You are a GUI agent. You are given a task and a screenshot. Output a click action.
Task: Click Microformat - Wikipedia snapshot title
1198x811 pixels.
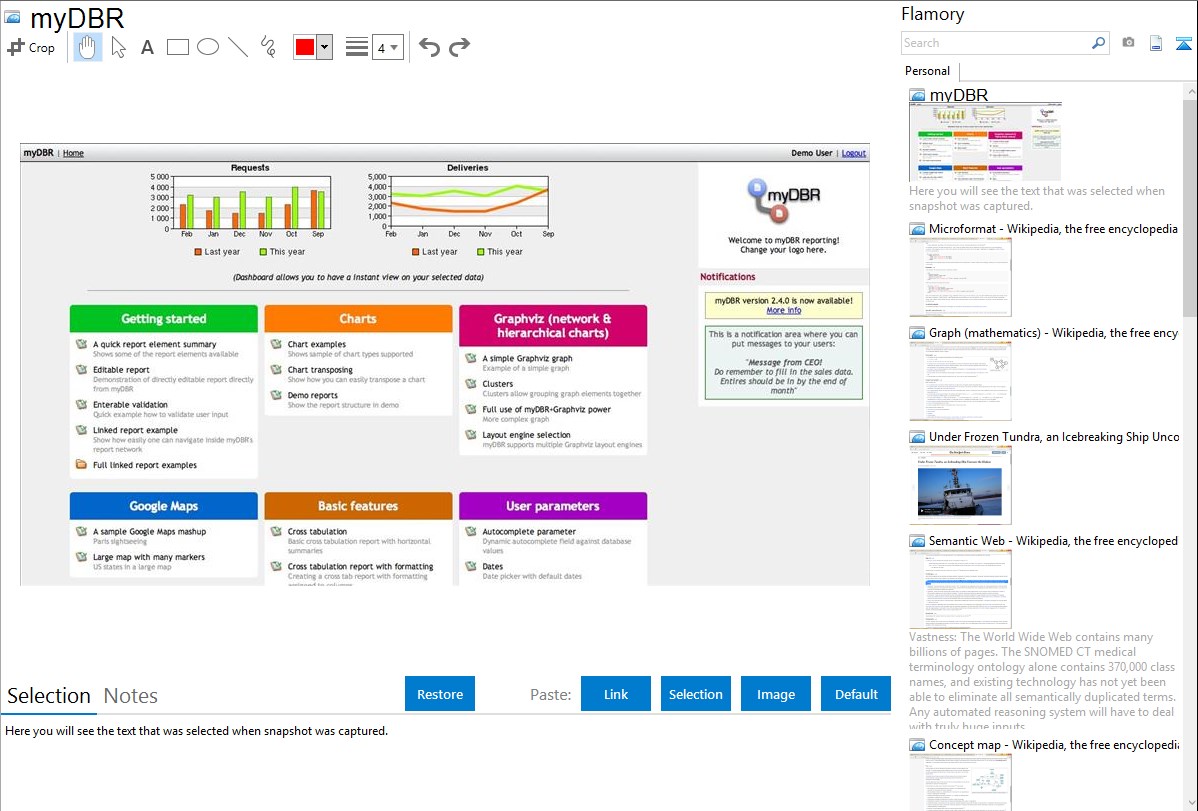1053,229
